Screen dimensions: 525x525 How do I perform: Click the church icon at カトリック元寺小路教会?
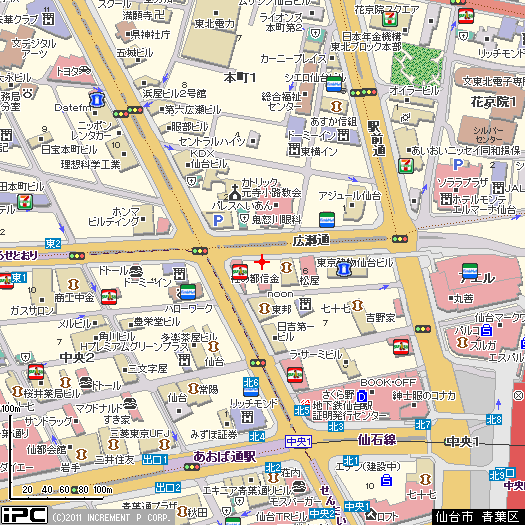tap(235, 192)
